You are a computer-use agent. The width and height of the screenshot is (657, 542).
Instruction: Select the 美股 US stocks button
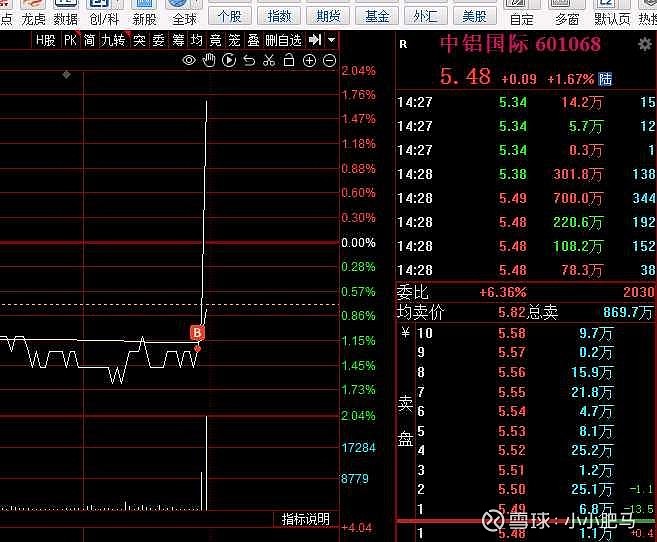coord(475,17)
